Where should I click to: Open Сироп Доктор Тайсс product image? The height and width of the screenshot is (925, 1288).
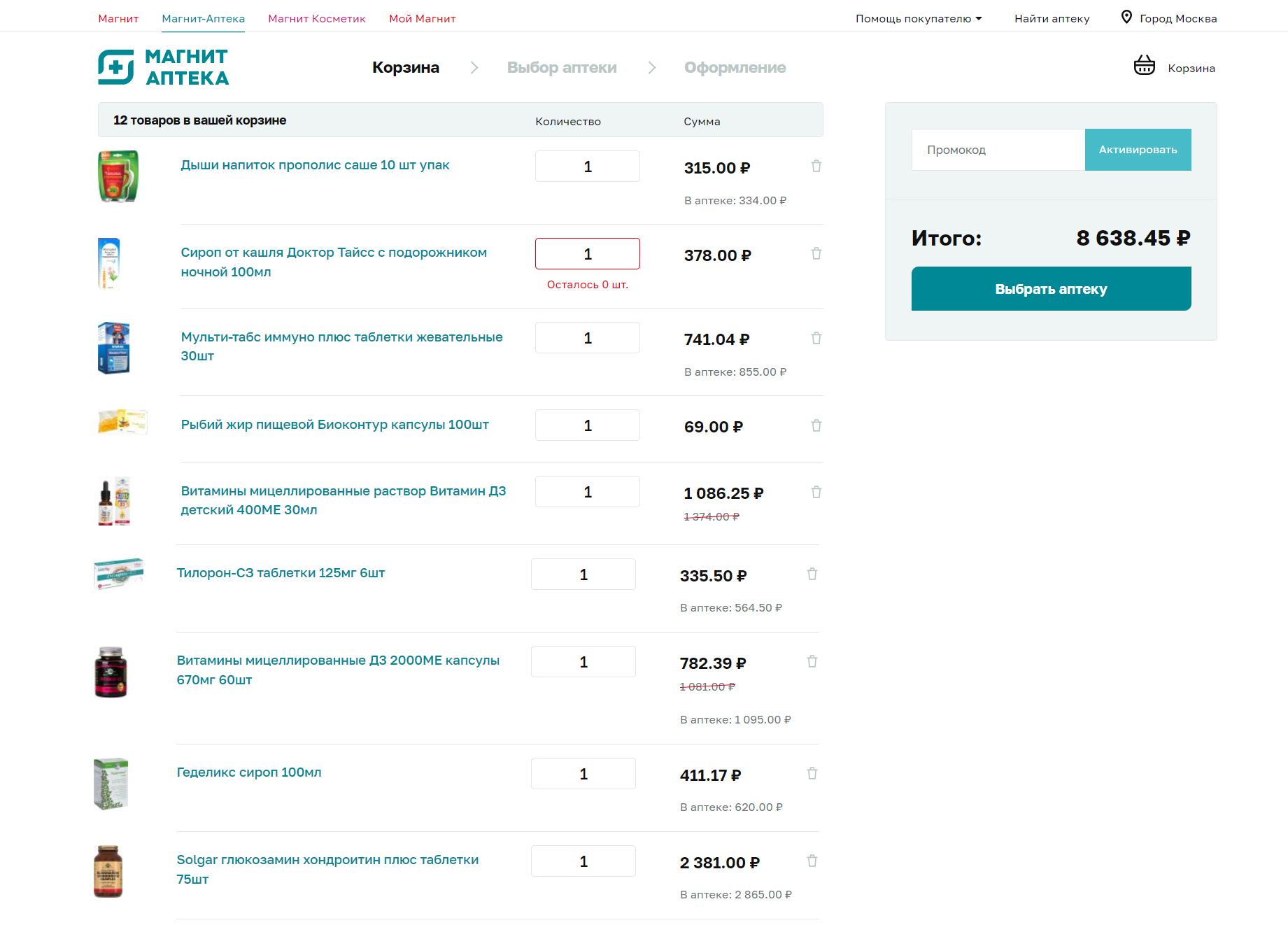click(x=109, y=264)
